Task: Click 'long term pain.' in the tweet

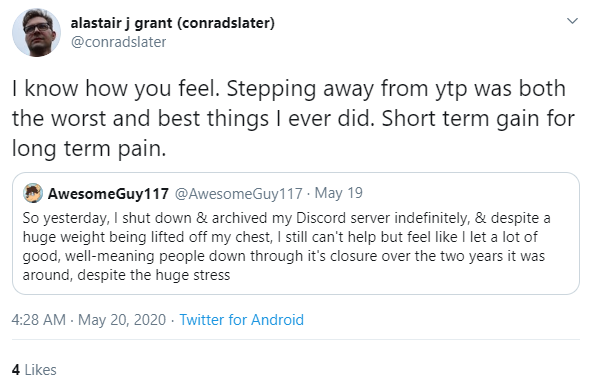Action: [x=89, y=148]
